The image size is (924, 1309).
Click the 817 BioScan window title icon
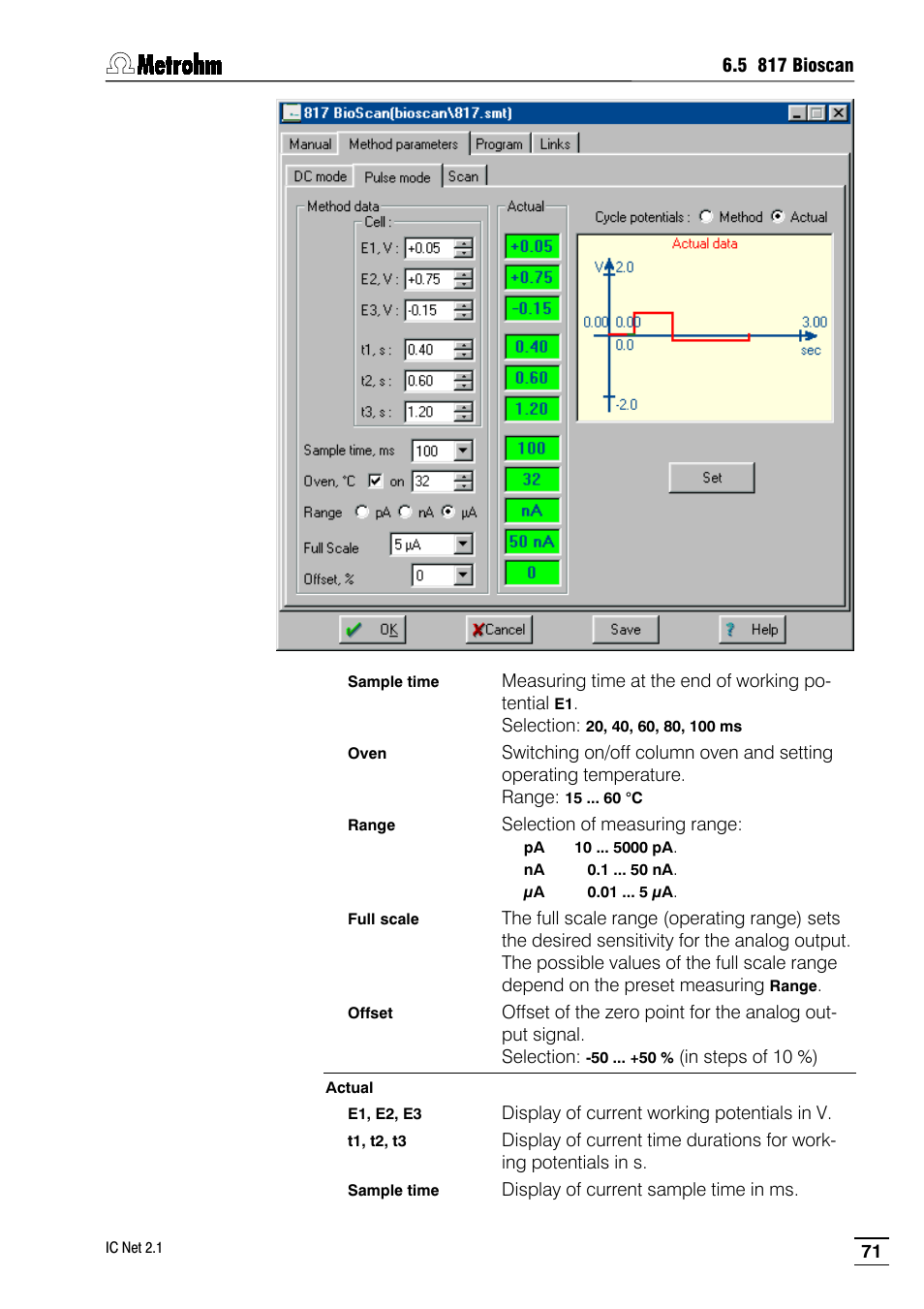pos(292,113)
